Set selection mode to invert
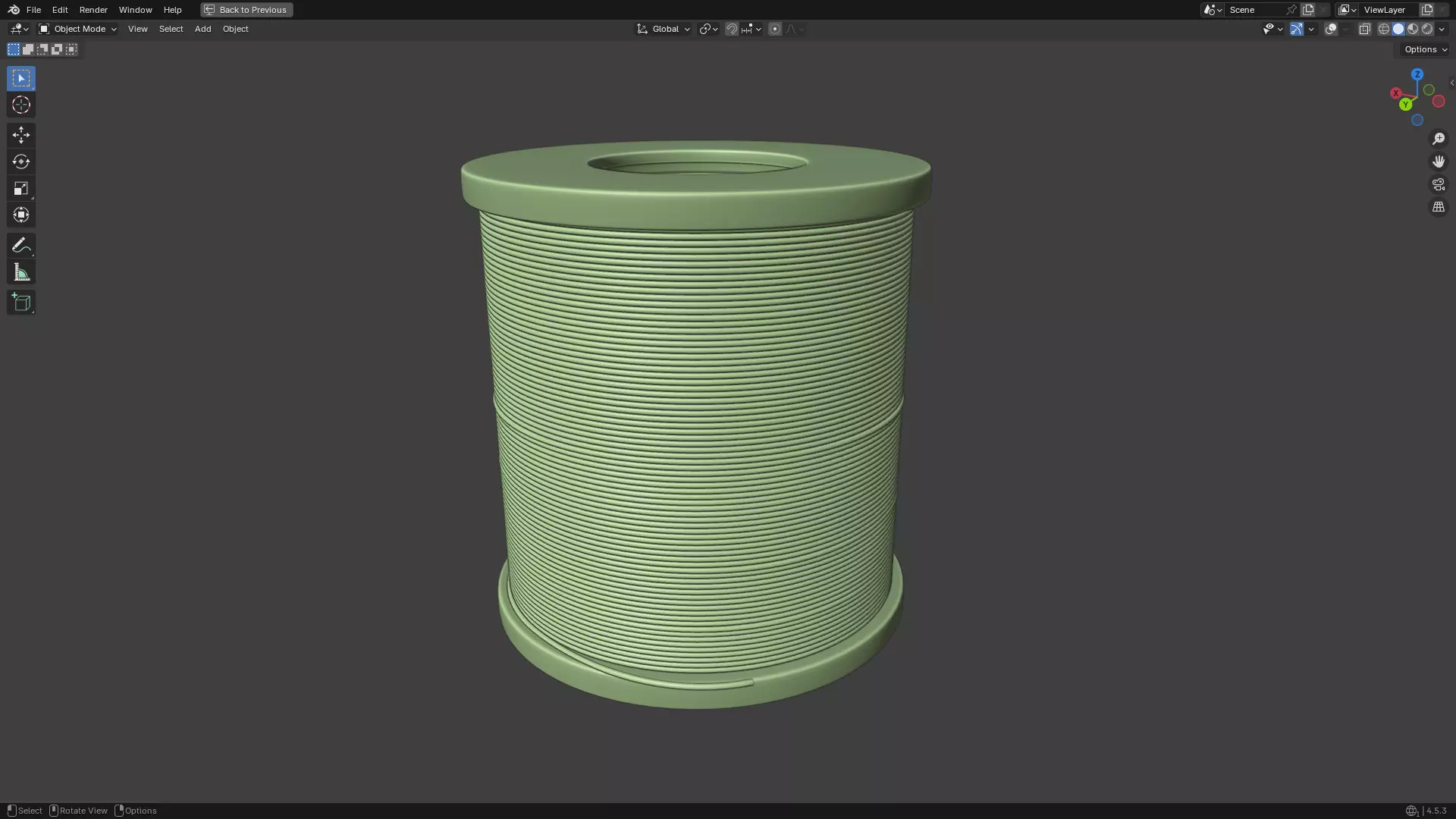 [x=57, y=49]
